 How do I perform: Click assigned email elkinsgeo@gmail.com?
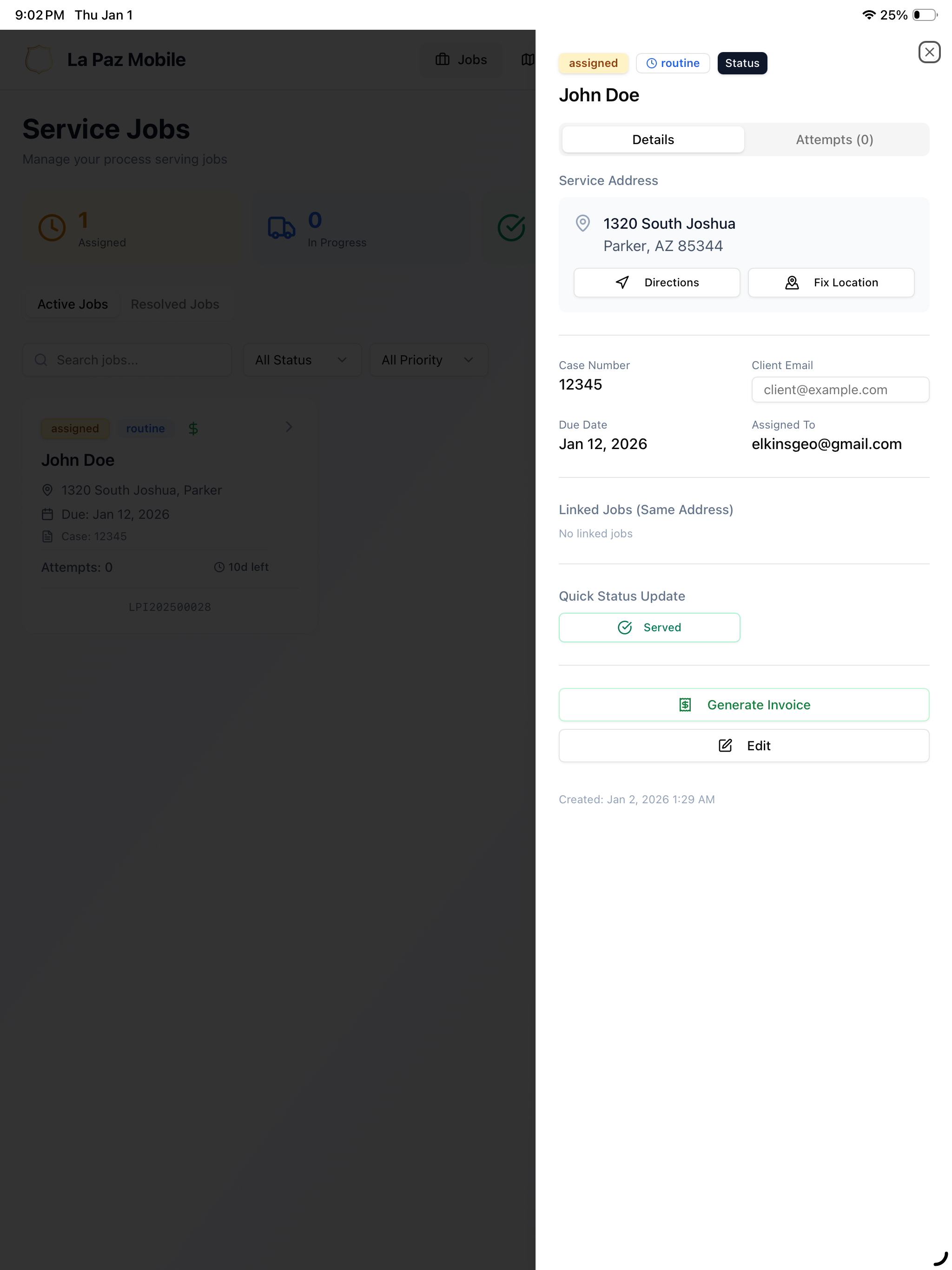tap(826, 444)
